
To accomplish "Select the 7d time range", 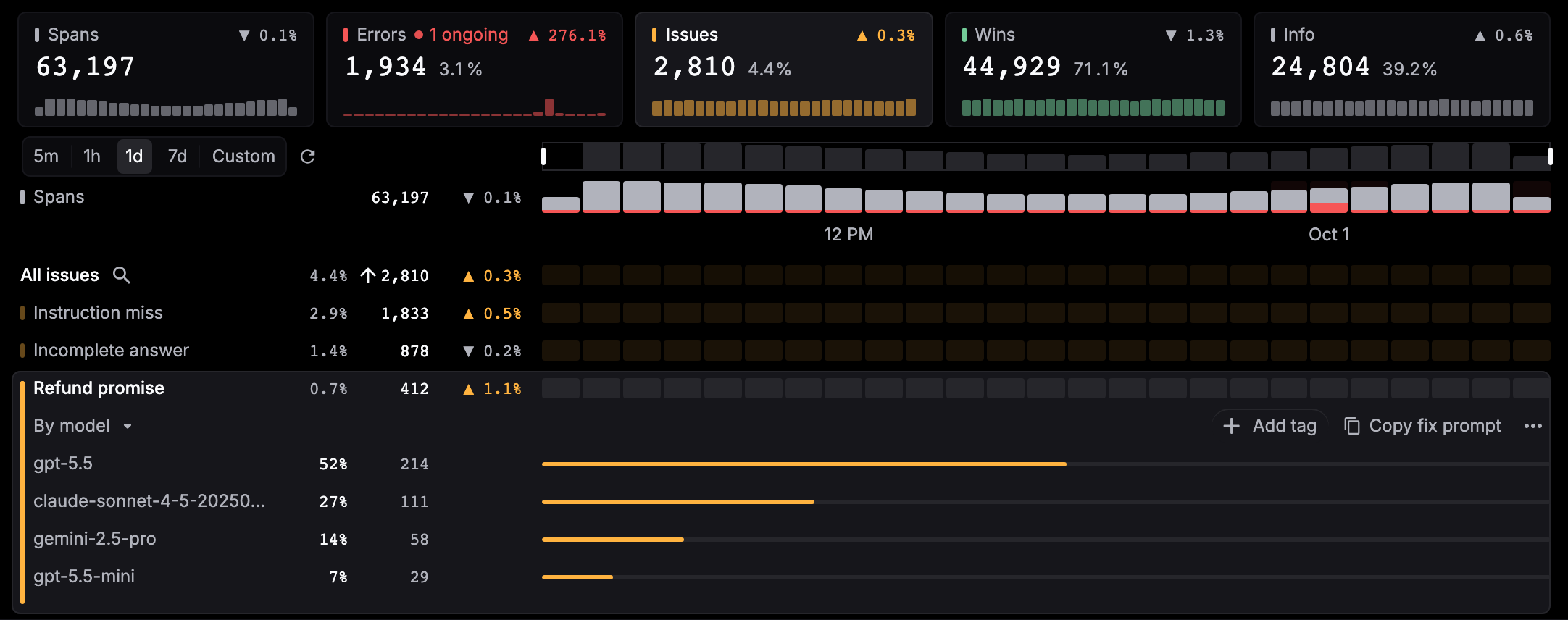I will pos(178,156).
